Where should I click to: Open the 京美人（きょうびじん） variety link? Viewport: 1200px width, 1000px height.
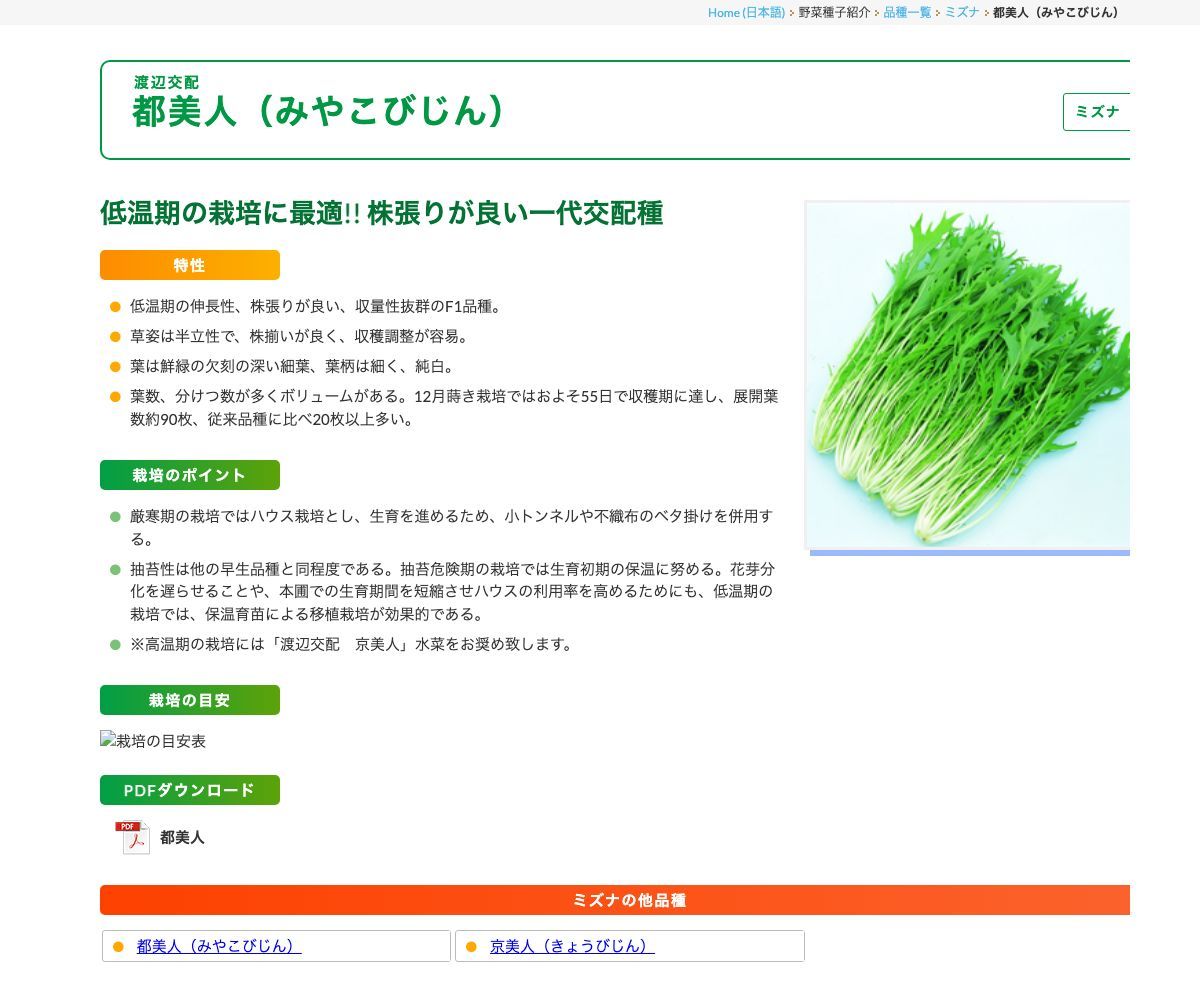(572, 946)
